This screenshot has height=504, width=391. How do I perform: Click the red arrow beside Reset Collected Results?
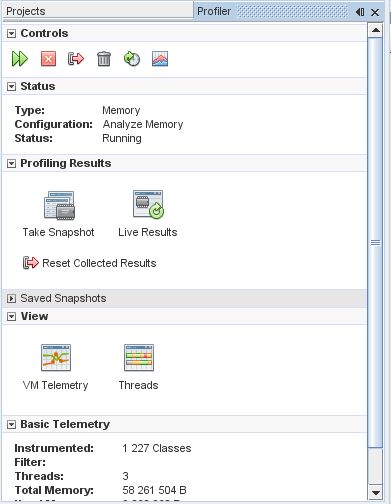pos(31,263)
